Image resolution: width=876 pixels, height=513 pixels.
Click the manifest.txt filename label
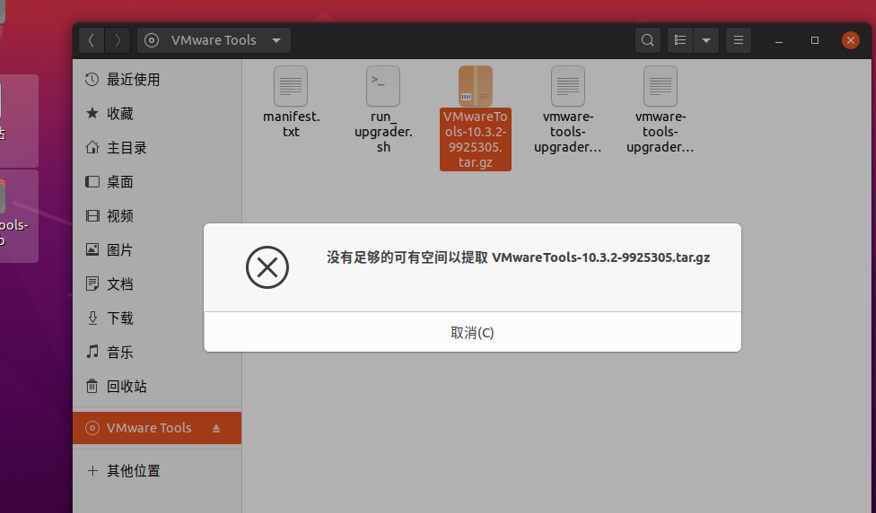(x=291, y=124)
